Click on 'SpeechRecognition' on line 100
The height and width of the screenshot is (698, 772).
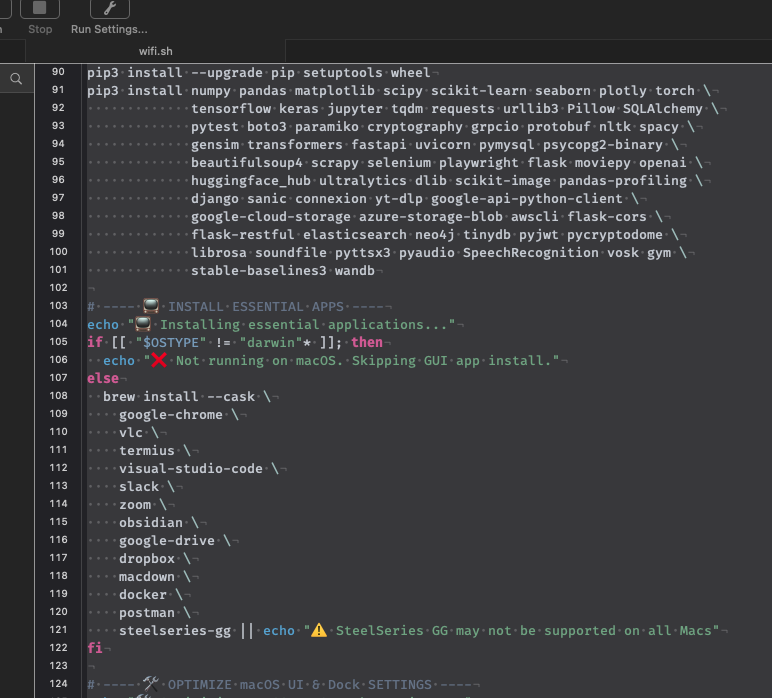530,253
